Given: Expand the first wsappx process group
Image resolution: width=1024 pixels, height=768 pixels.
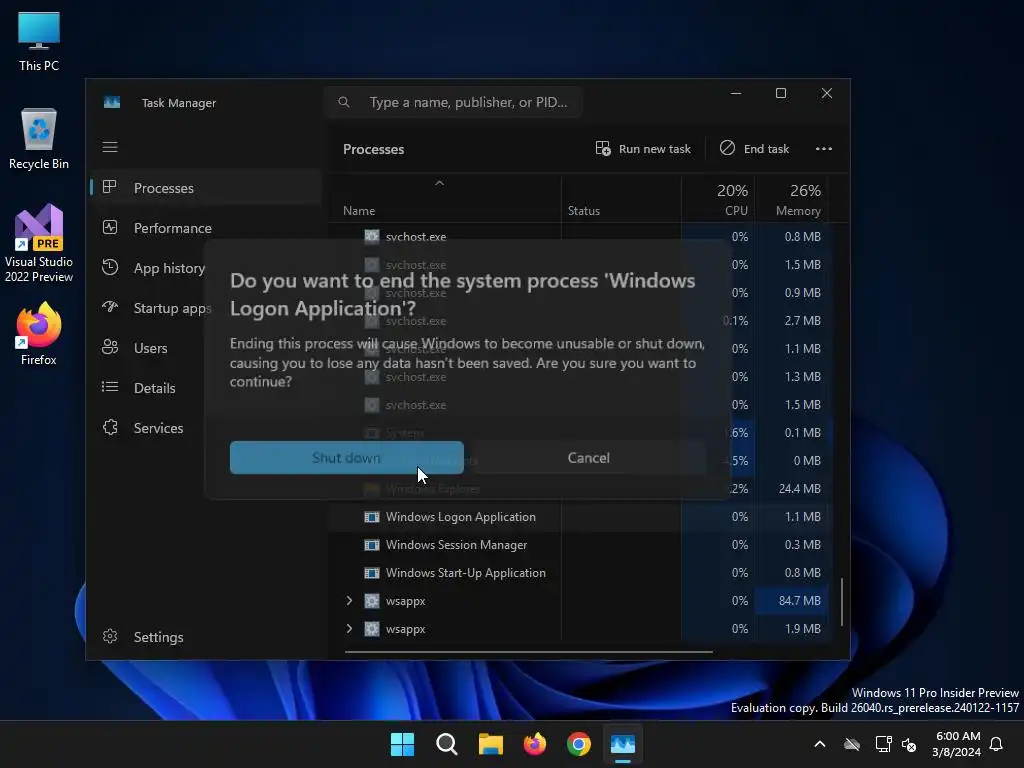Looking at the screenshot, I should [x=349, y=600].
